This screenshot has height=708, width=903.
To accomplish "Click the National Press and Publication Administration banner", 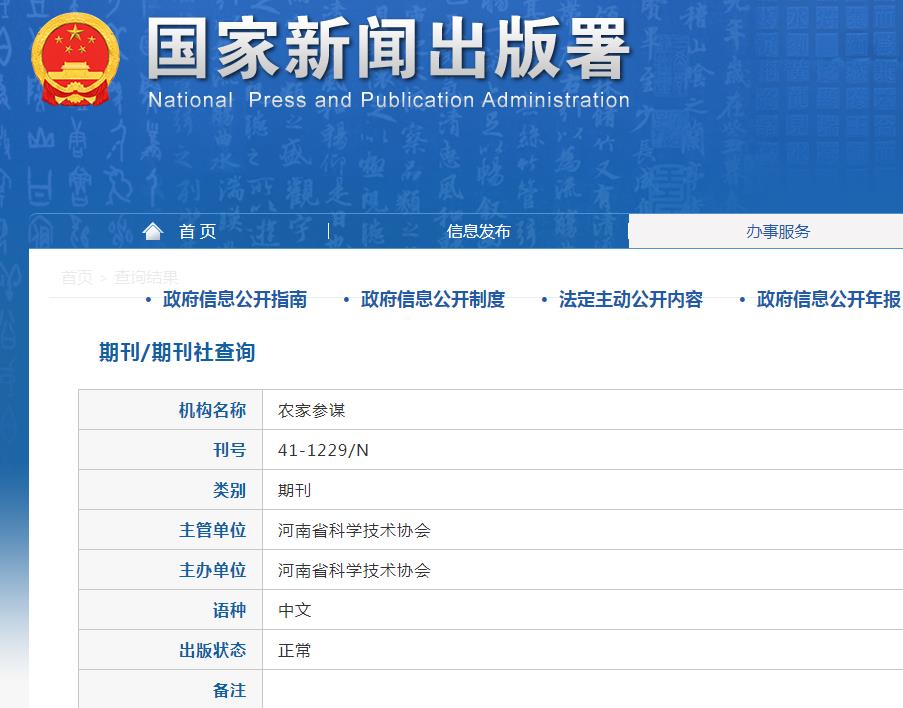I will tap(388, 60).
